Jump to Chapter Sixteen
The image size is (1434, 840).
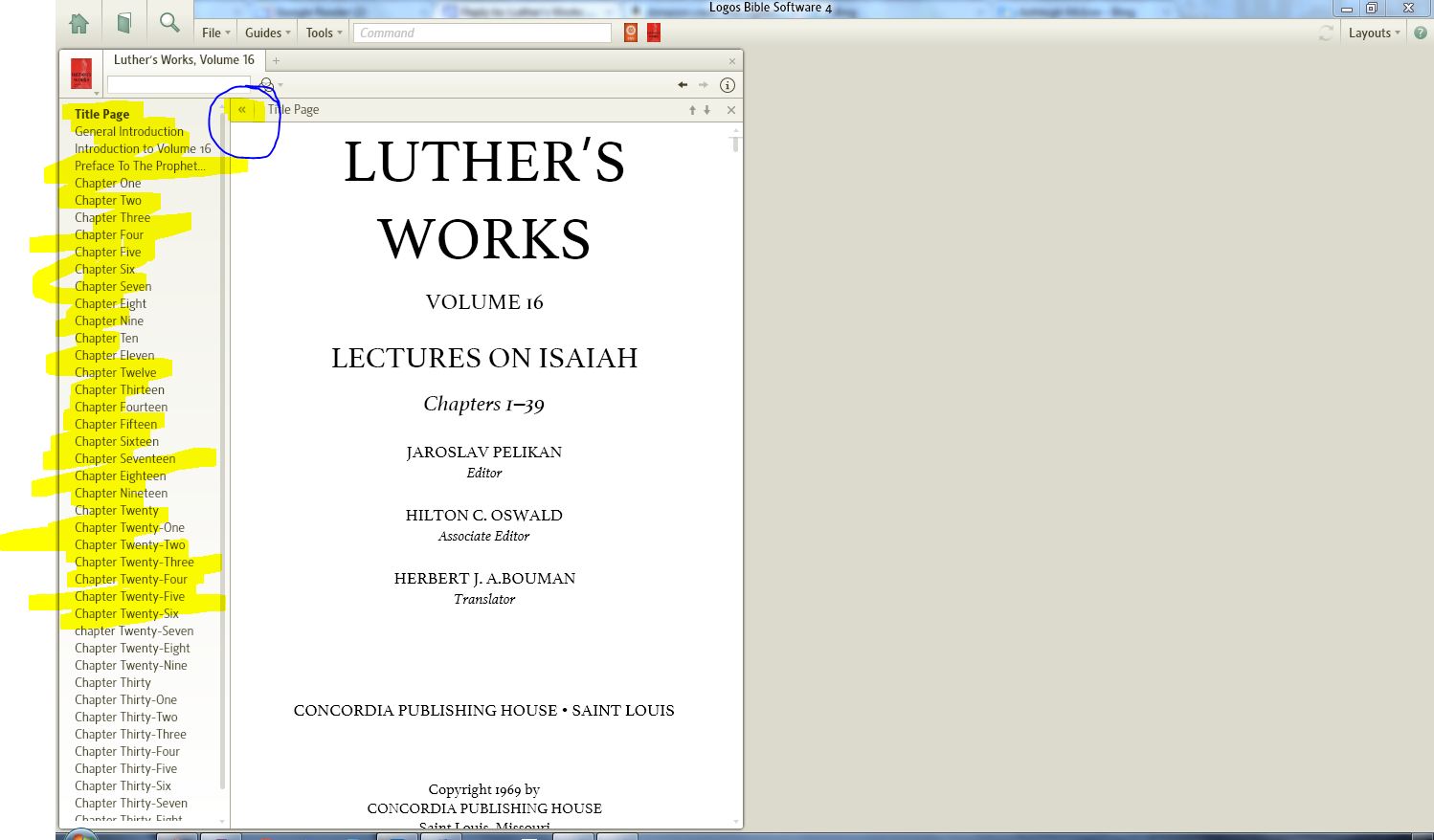click(117, 441)
